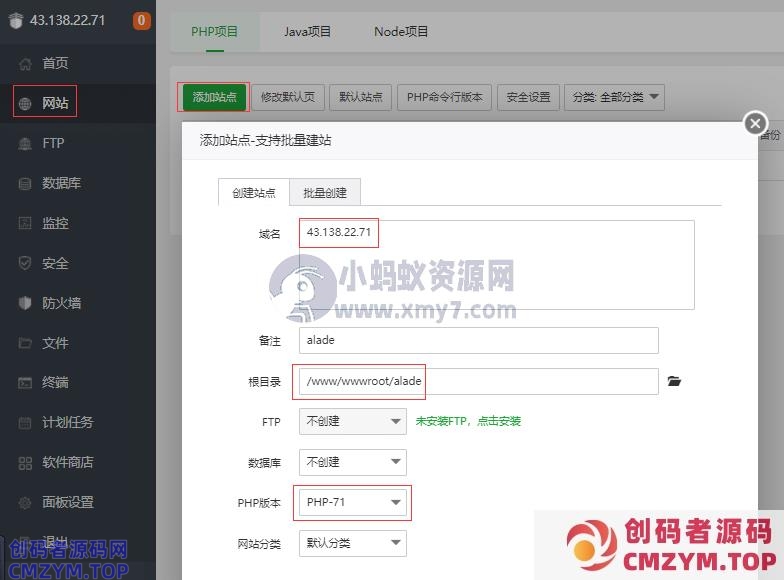Open the PHP version dropdown
The height and width of the screenshot is (580, 784).
(352, 503)
